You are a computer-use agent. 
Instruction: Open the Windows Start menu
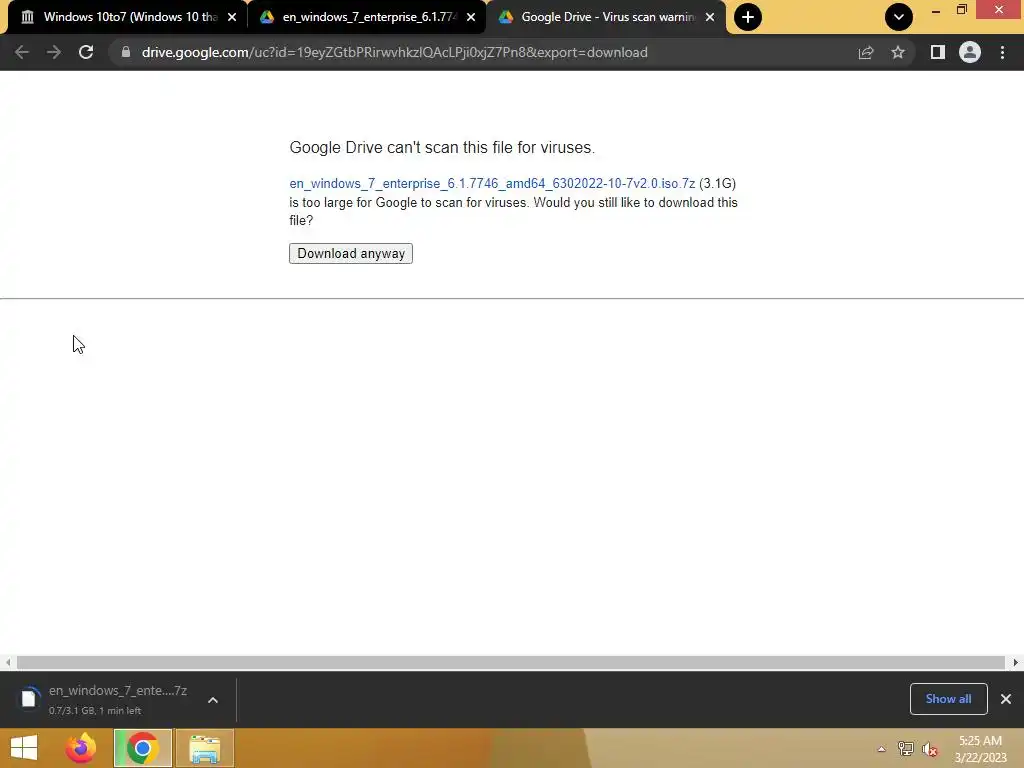[24, 748]
